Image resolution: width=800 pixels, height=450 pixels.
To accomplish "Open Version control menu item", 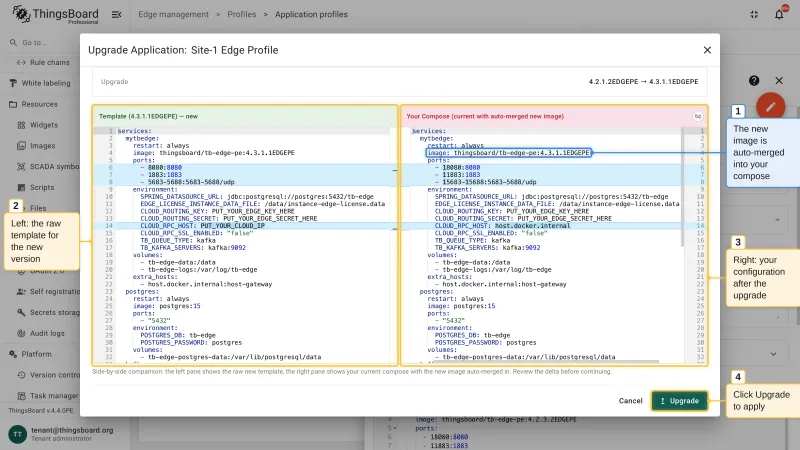I will click(55, 375).
